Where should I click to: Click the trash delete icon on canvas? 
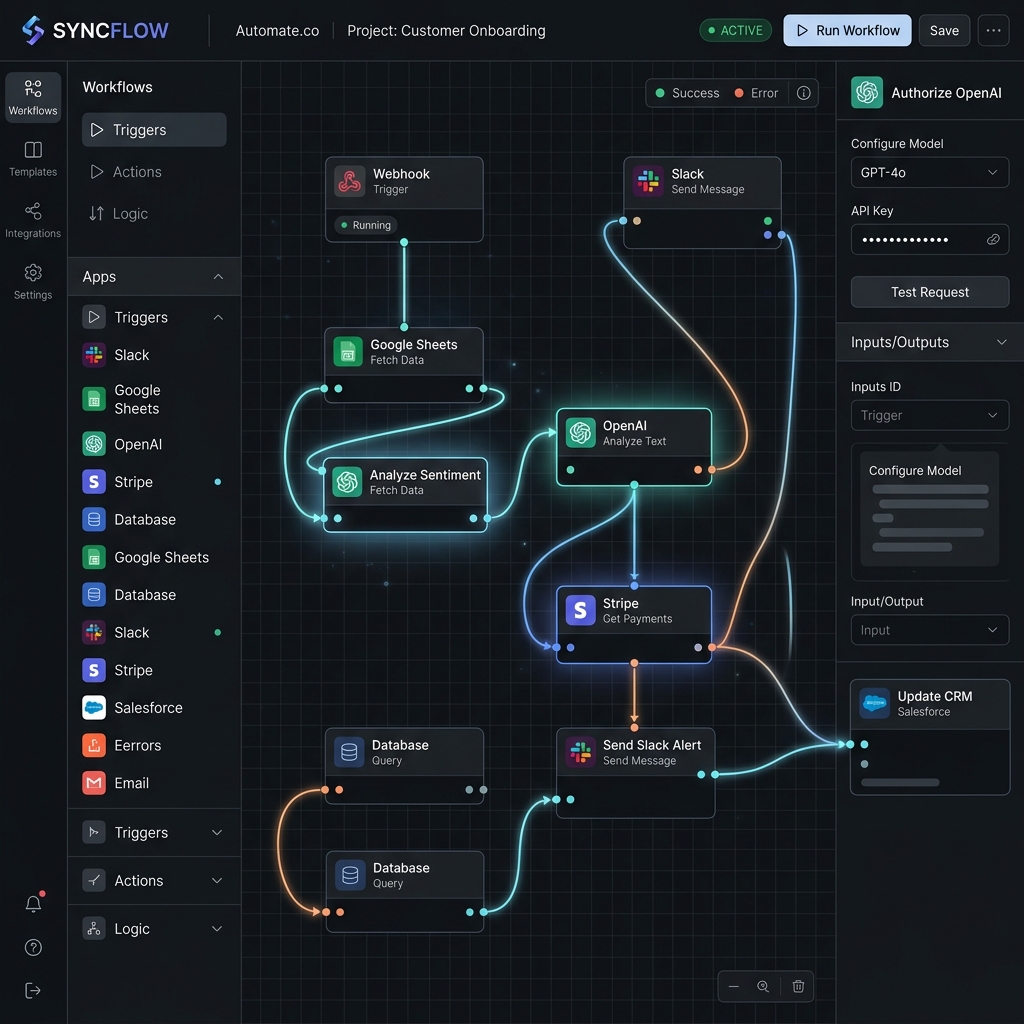797,986
